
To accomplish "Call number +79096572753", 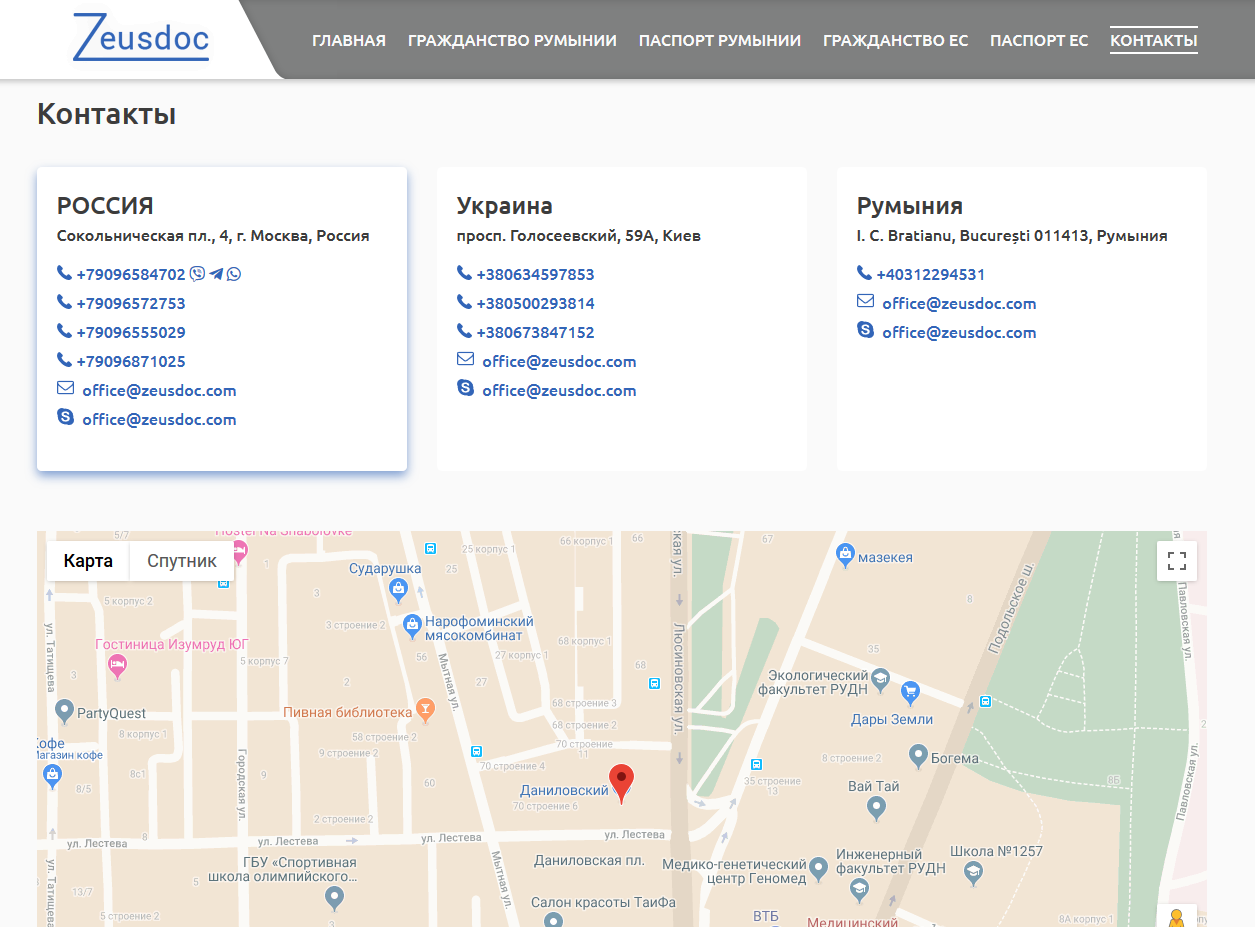I will [x=130, y=303].
